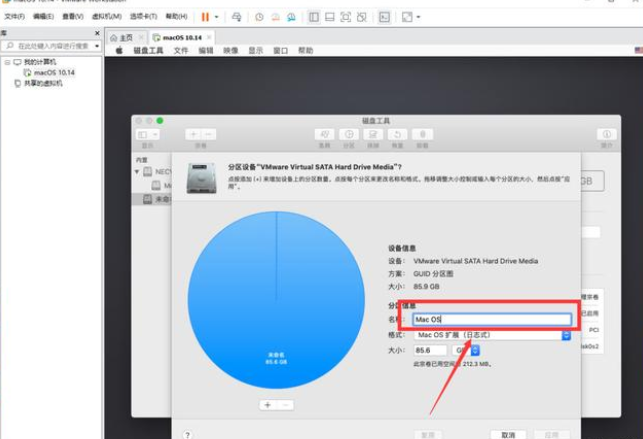Click the Erase icon in Disk Utility toolbar
Screen dimensions: 643x439
point(372,134)
